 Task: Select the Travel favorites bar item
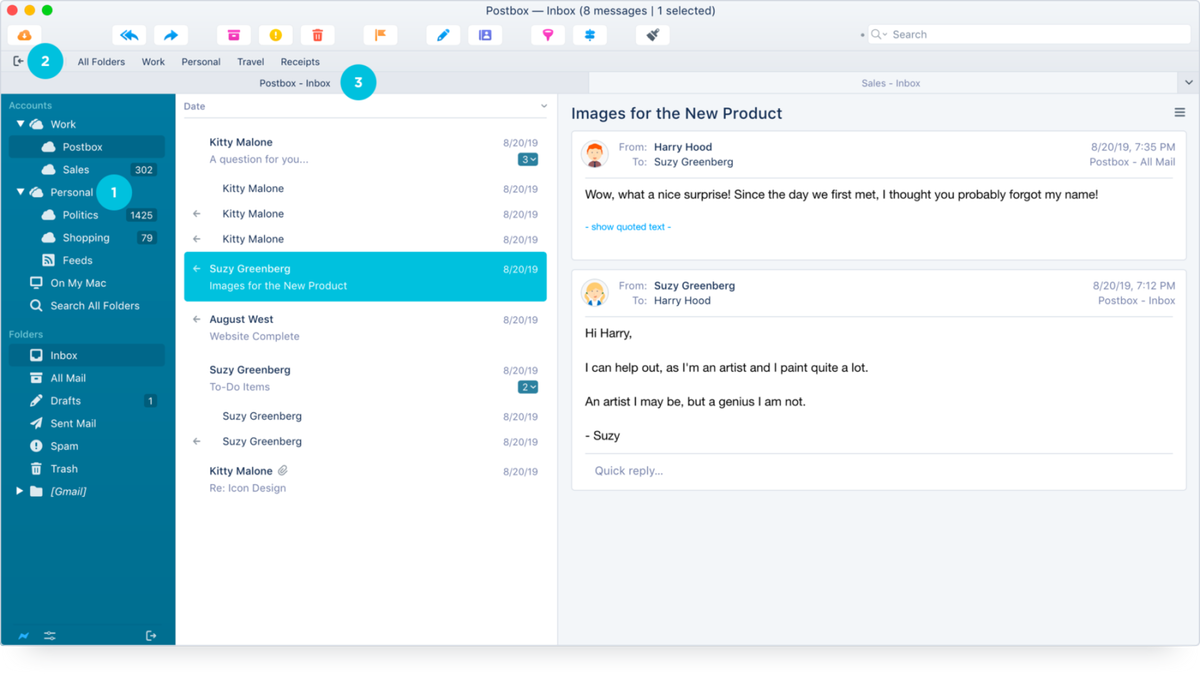250,62
